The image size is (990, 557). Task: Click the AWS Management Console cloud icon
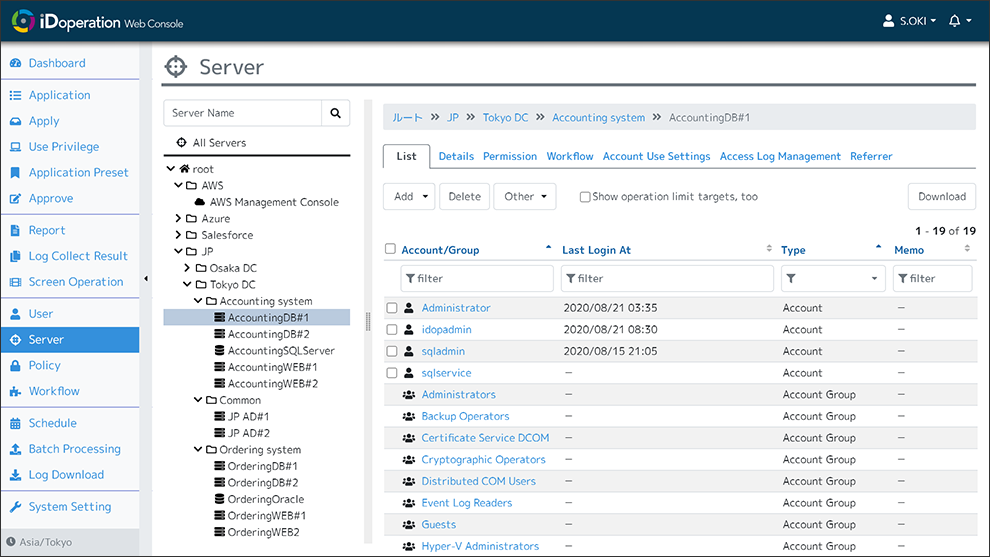click(200, 202)
